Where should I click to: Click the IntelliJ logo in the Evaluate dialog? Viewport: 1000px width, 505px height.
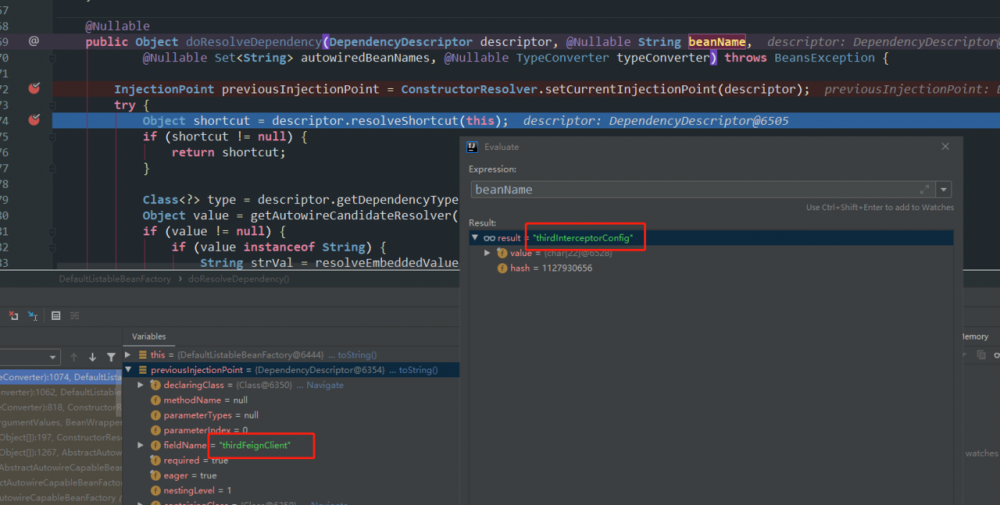click(x=472, y=147)
